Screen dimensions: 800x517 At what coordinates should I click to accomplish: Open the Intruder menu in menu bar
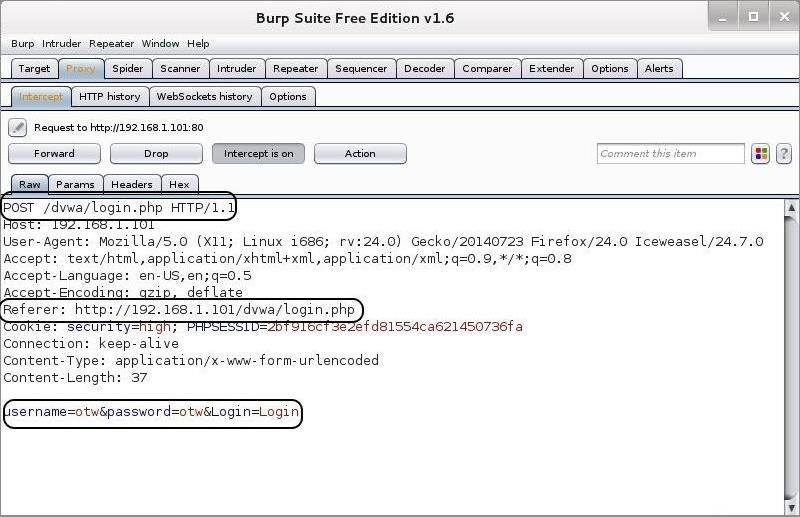pyautogui.click(x=61, y=44)
